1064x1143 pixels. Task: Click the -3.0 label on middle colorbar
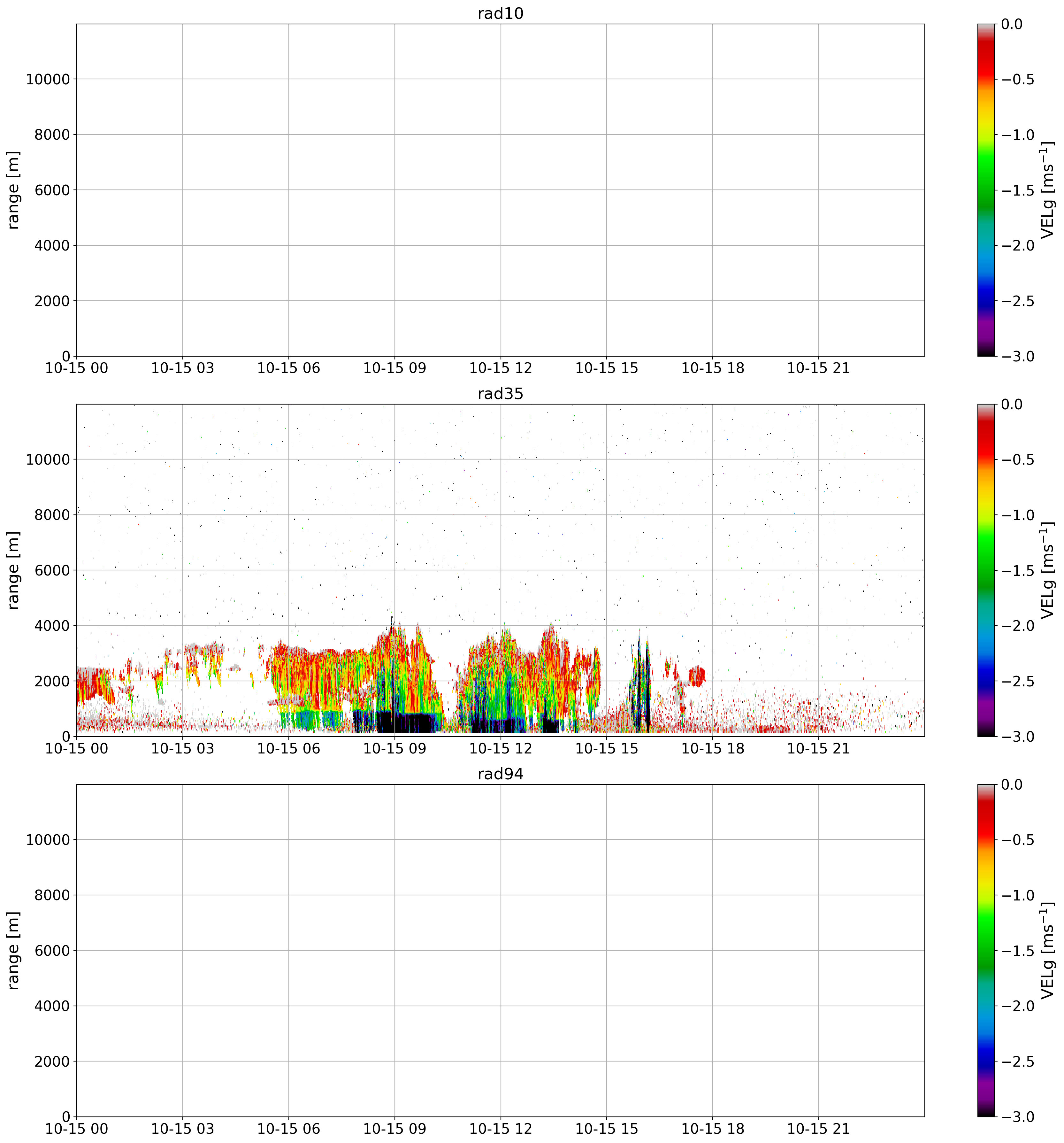1017,737
